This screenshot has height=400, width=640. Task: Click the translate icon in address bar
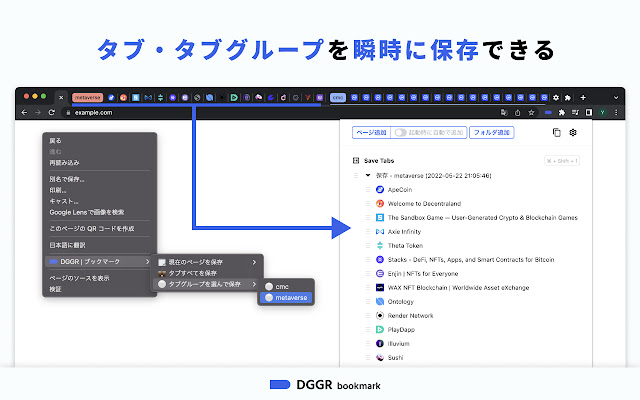(x=504, y=112)
